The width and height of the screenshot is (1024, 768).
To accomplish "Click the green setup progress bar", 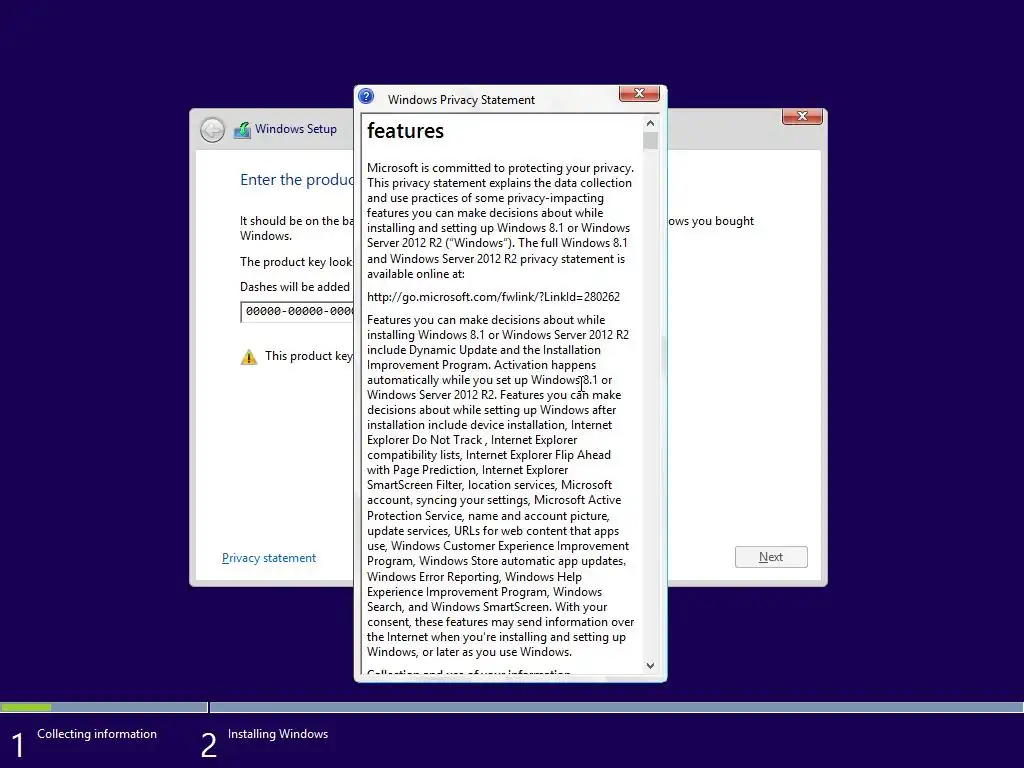I will (x=26, y=707).
